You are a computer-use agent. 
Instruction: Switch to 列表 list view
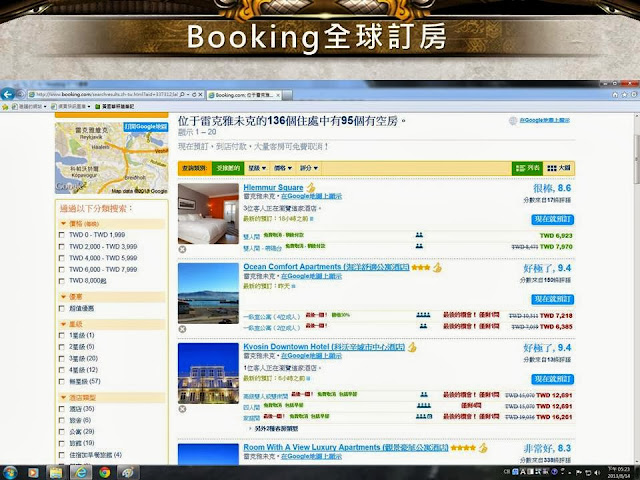click(x=527, y=168)
